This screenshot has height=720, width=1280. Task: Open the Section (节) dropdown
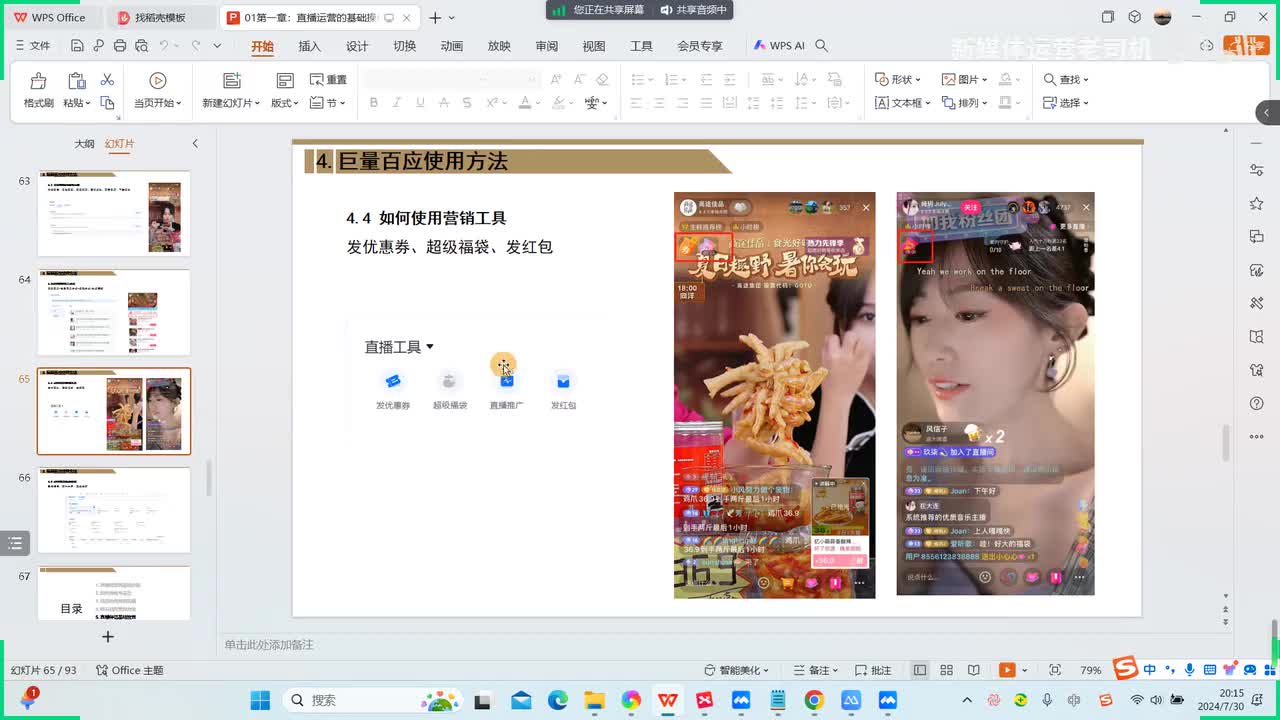pos(329,103)
